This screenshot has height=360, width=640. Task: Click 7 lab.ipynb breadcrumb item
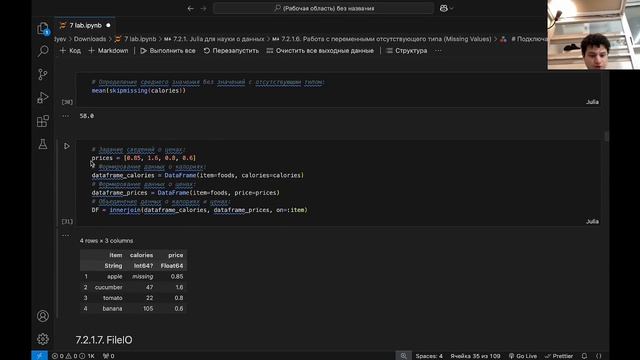pyautogui.click(x=136, y=39)
